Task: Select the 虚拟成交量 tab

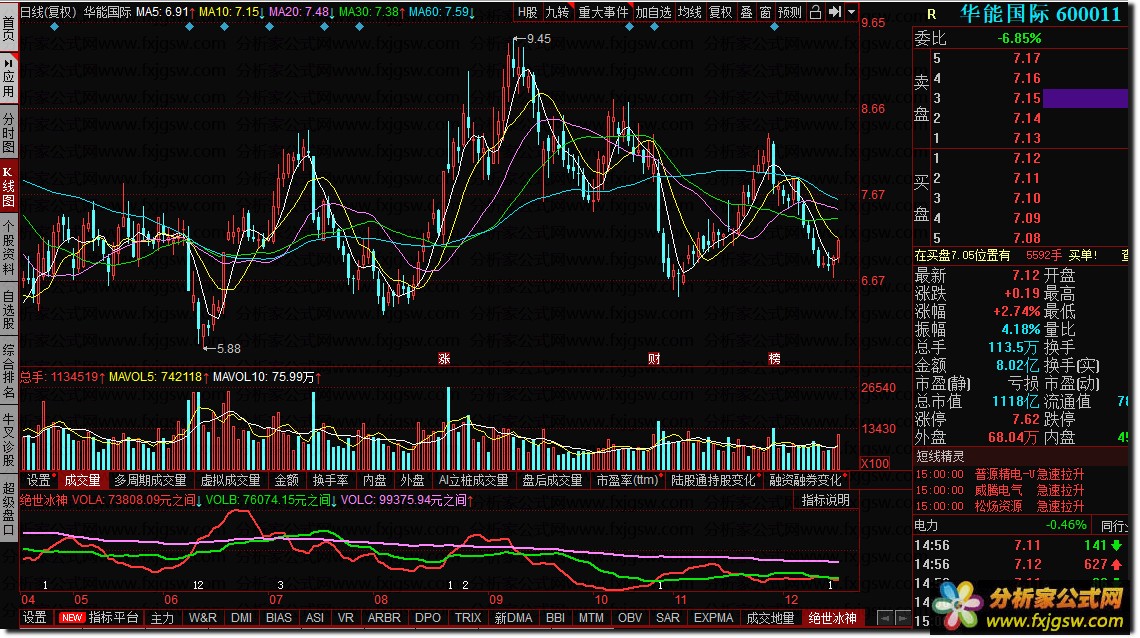Action: point(230,480)
